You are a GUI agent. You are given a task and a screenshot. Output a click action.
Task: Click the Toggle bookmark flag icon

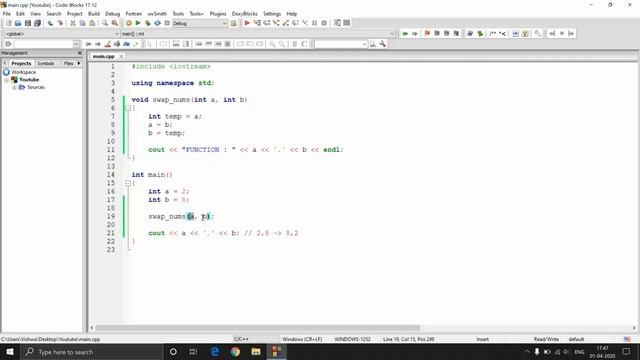pos(427,33)
